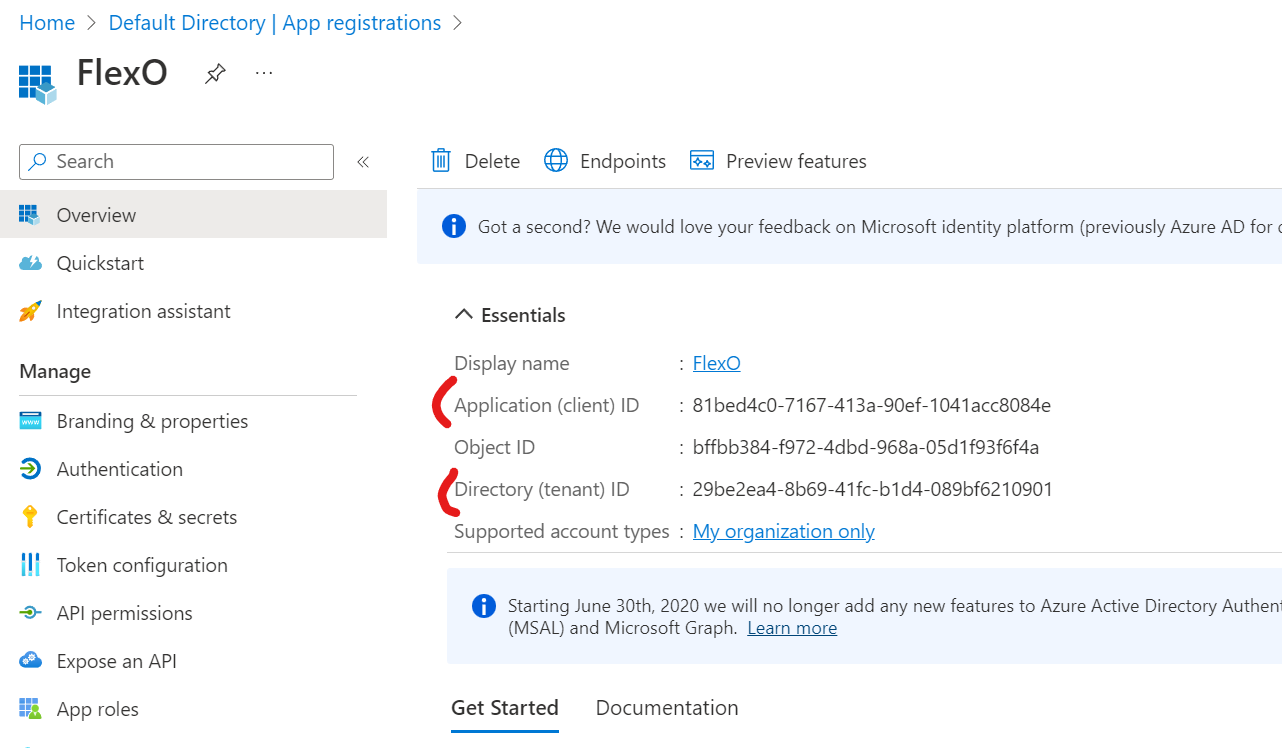Click the FlexO app registration icon

click(x=37, y=84)
